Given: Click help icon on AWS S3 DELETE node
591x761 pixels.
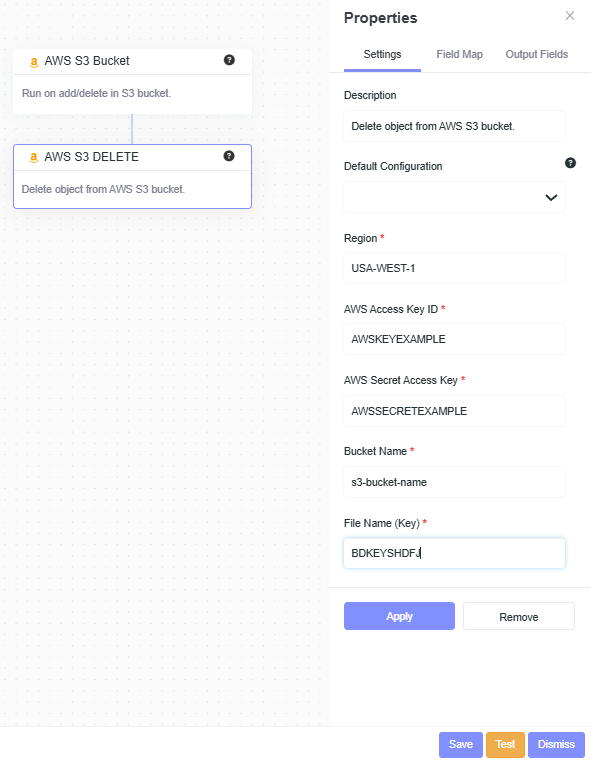Looking at the screenshot, I should point(229,156).
